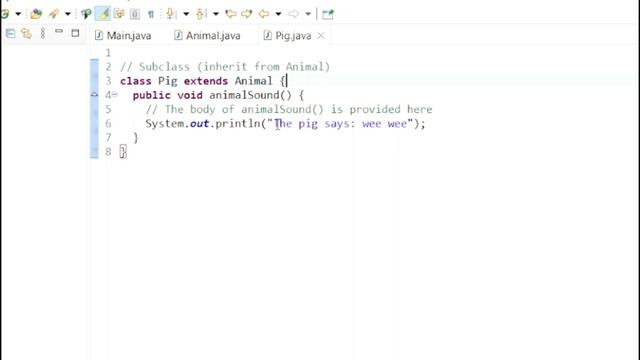Toggle Show Whitespace Characters pilcrow
Viewport: 640px width, 360px height.
(x=151, y=14)
